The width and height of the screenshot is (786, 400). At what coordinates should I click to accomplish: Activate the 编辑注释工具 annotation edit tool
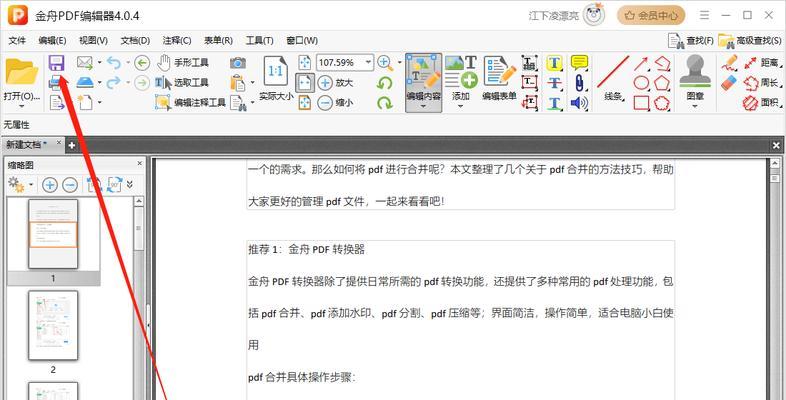[190, 102]
